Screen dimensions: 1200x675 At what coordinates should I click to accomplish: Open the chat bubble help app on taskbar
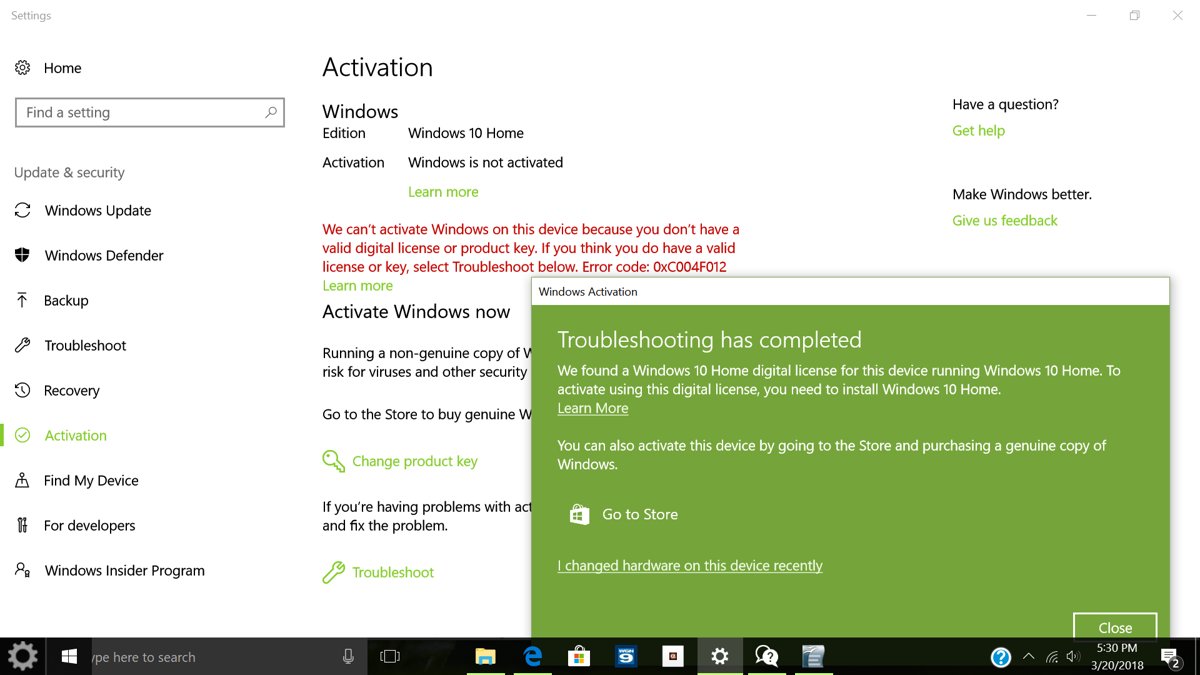[x=767, y=657]
